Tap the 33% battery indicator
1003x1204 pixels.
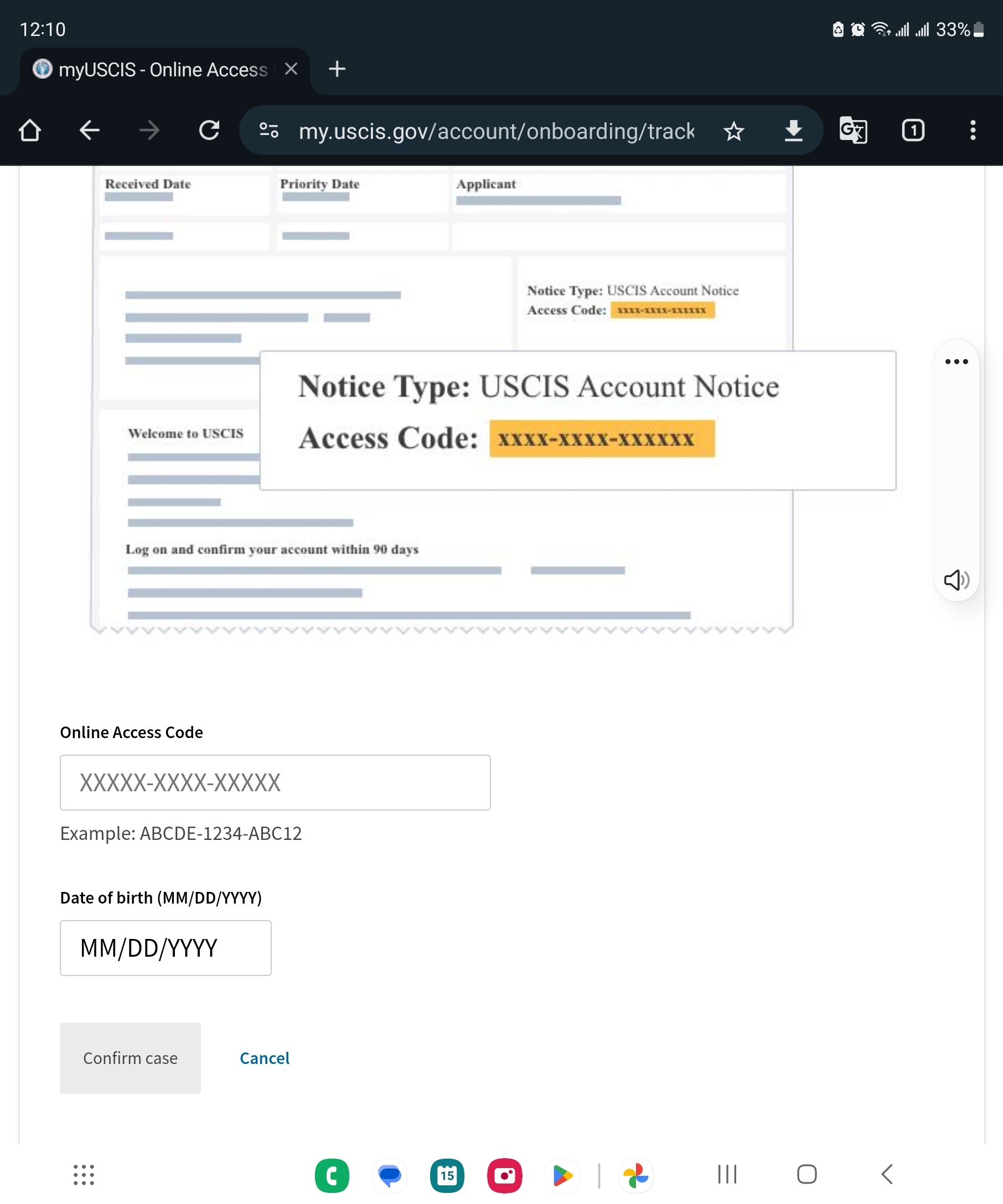959,29
